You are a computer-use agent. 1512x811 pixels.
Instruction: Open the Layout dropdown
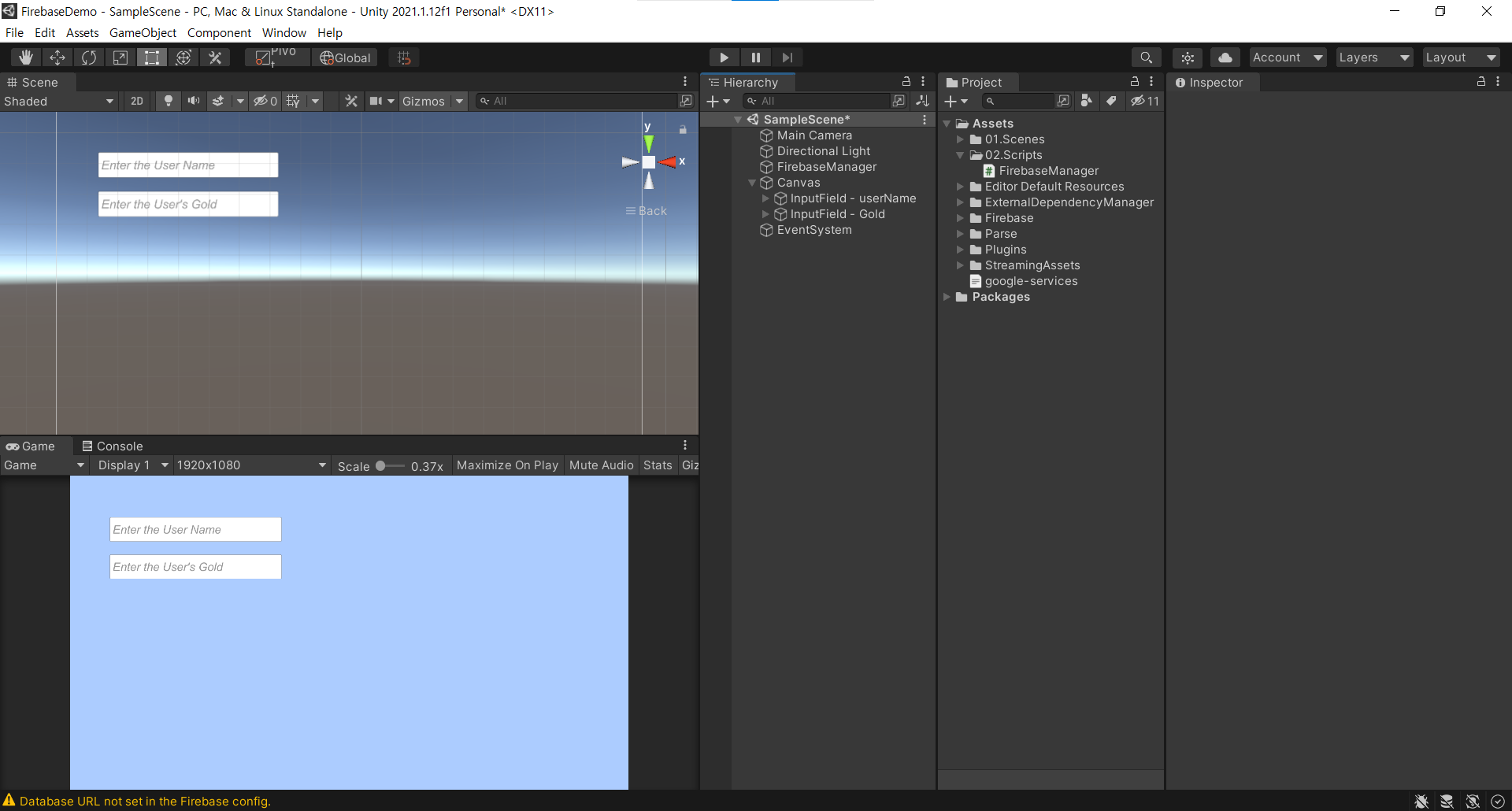pyautogui.click(x=1461, y=57)
